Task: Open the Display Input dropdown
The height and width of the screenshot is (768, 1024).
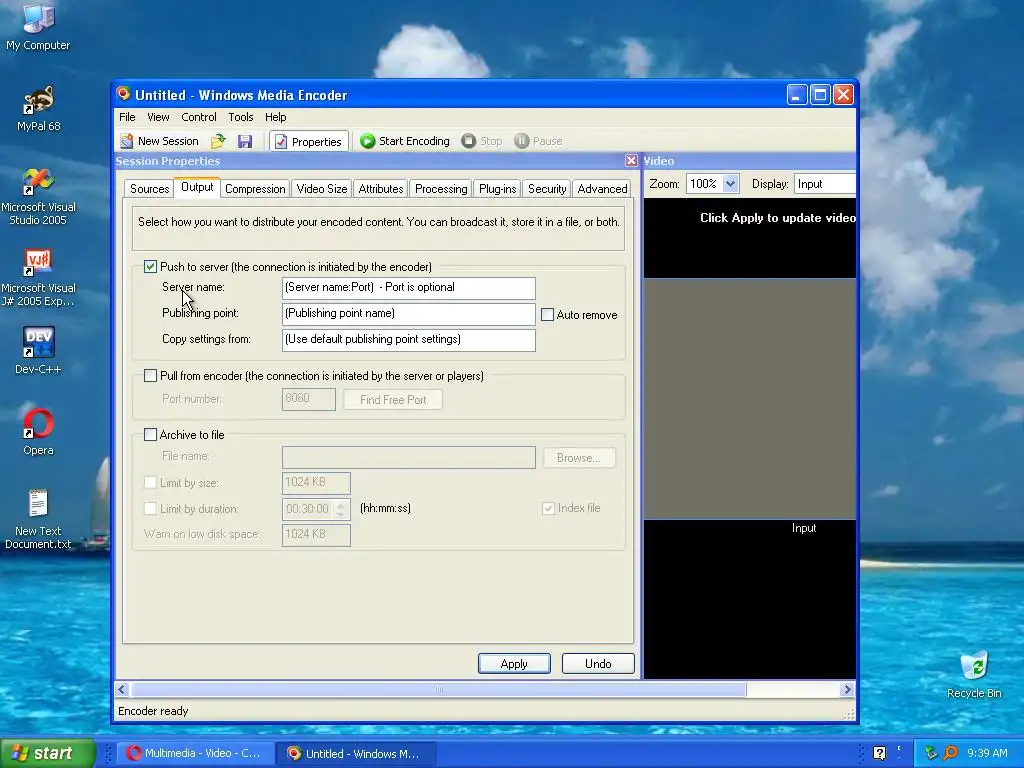Action: tap(825, 184)
